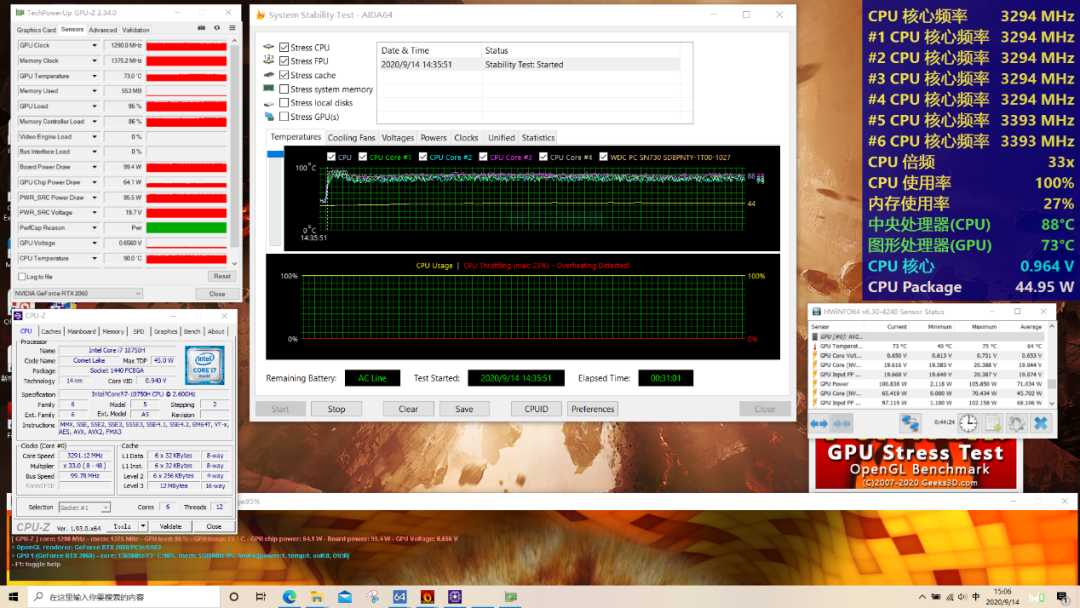
Task: Click Windows taskbar search box
Action: (124, 597)
